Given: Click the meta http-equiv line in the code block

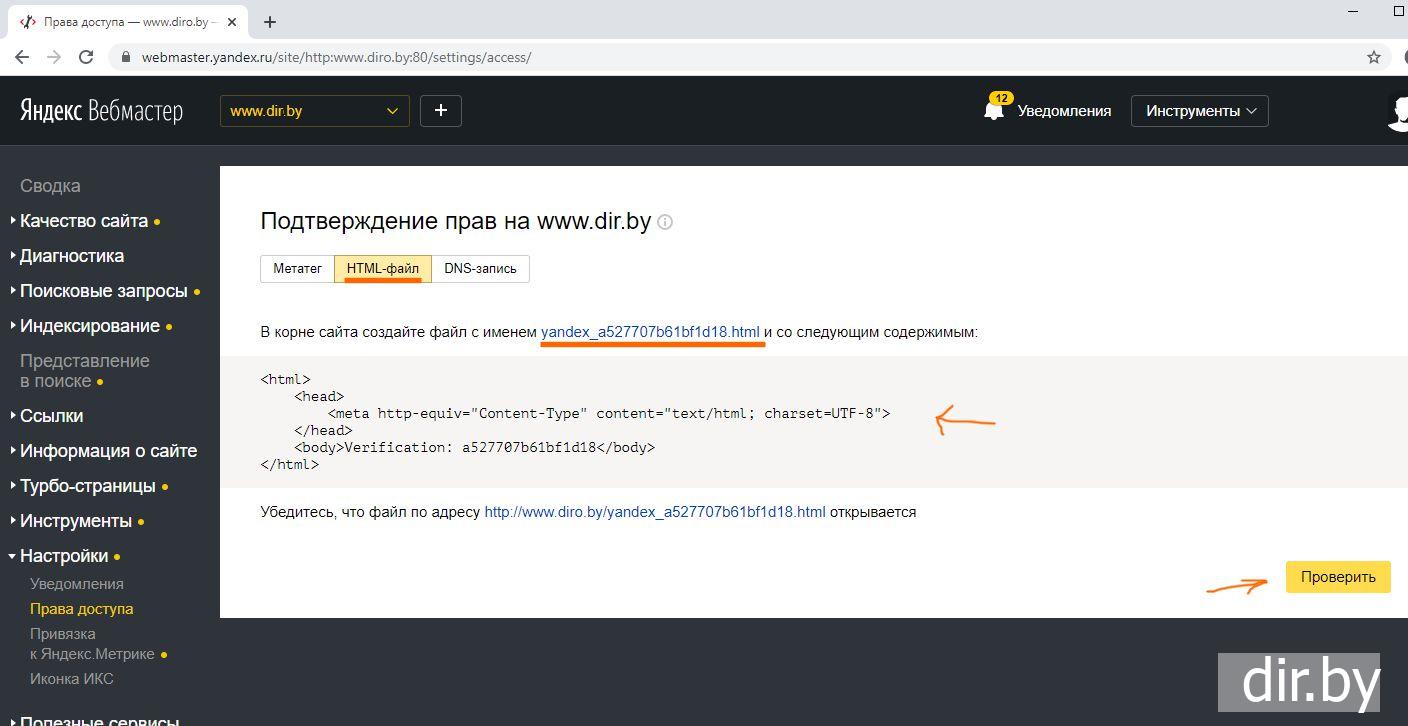Looking at the screenshot, I should point(609,413).
